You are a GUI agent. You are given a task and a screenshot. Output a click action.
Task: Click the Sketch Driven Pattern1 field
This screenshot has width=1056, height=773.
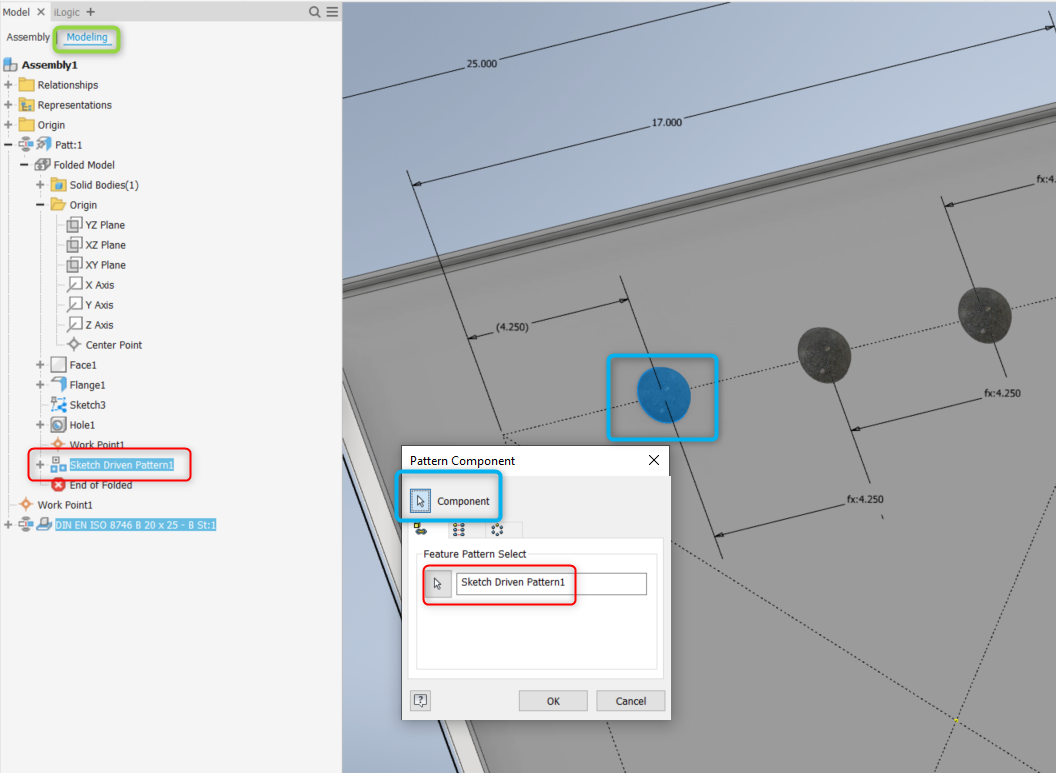(551, 583)
